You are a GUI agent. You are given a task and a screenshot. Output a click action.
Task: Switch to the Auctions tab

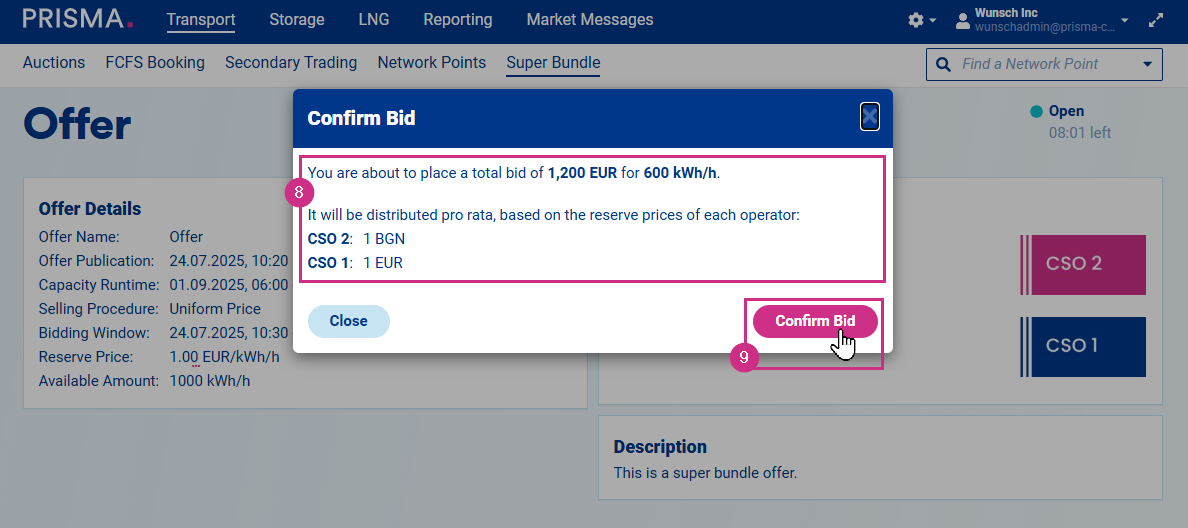[x=54, y=63]
